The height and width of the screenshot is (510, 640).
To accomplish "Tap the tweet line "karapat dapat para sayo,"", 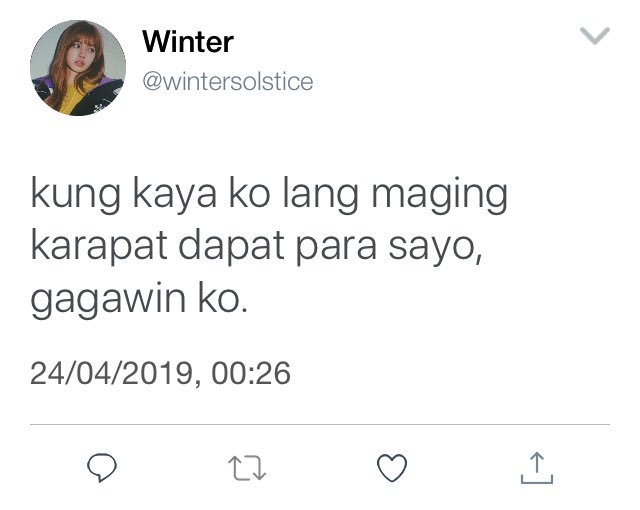I will 256,246.
